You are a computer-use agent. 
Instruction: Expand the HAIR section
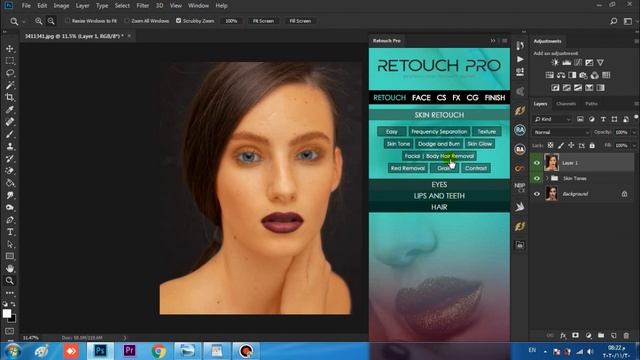(x=439, y=207)
